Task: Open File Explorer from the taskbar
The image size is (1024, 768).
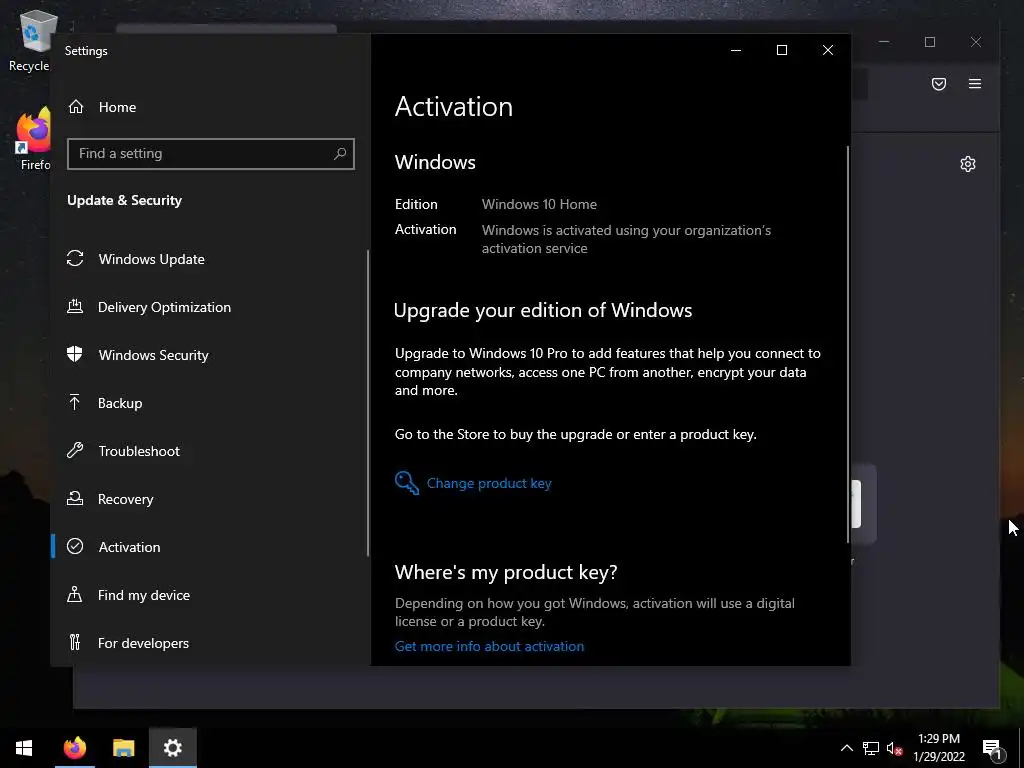Action: 123,748
